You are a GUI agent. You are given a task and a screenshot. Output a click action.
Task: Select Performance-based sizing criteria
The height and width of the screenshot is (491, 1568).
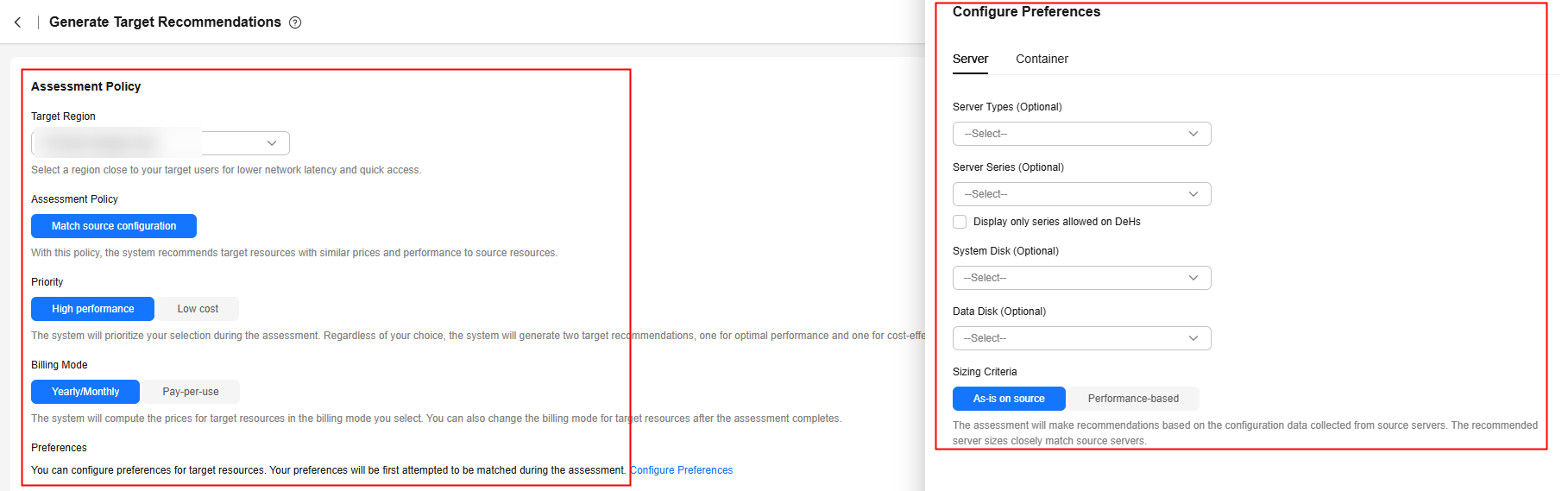tap(1133, 399)
